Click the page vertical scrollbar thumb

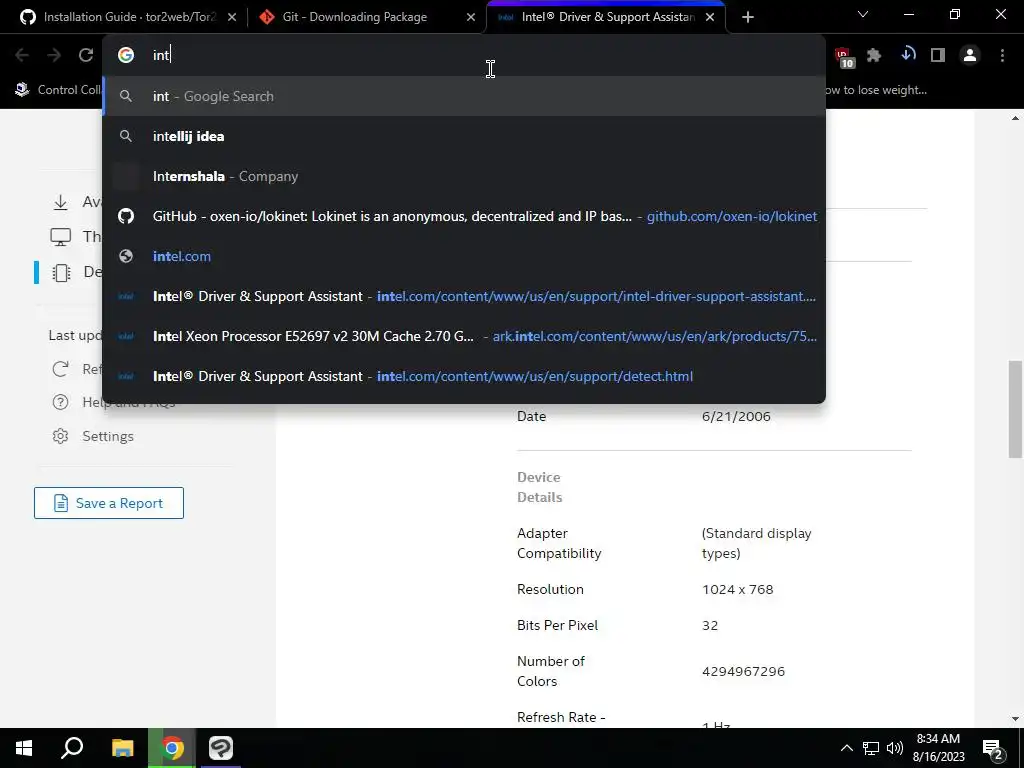tap(1015, 409)
